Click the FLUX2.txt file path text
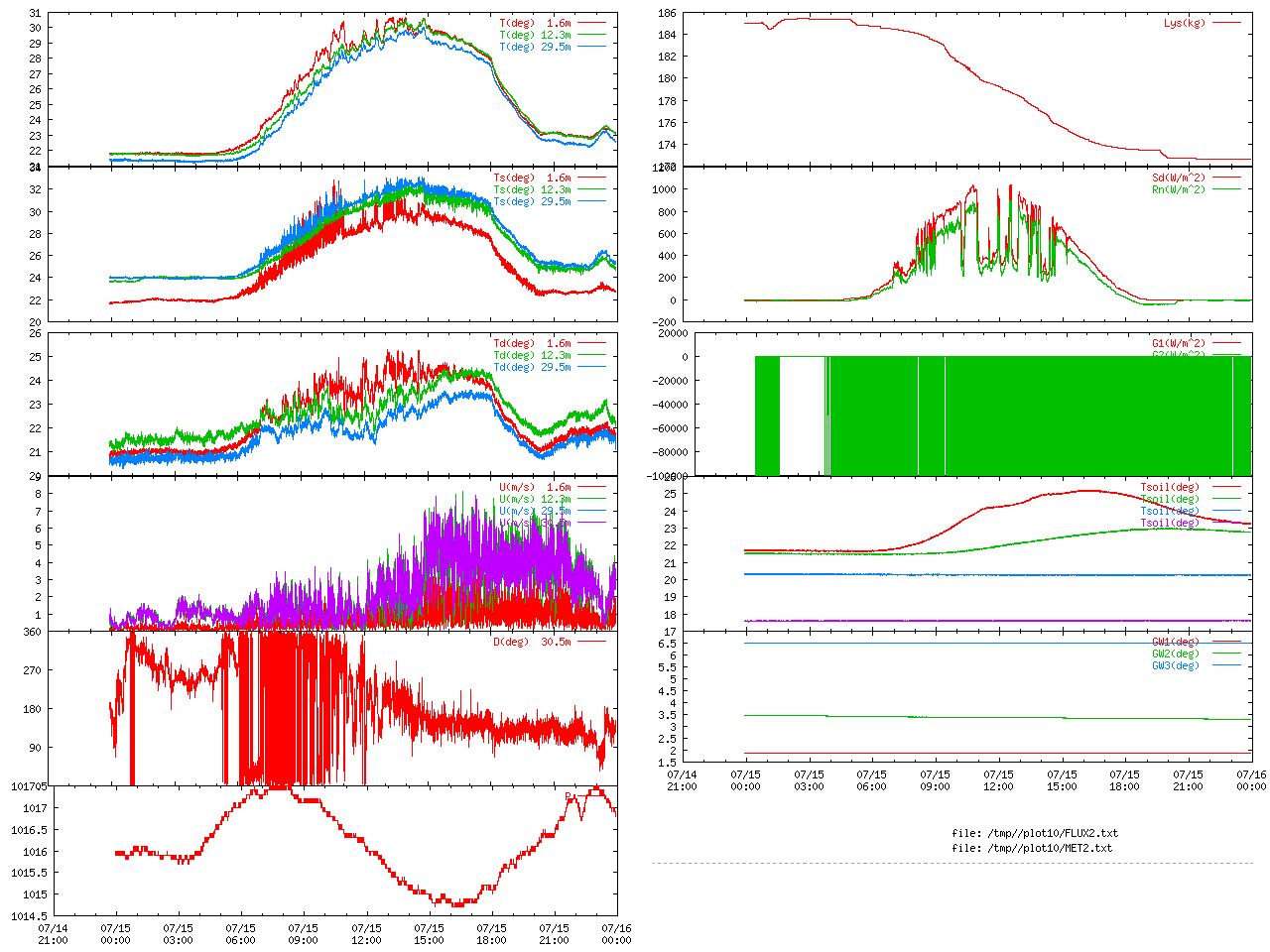The height and width of the screenshot is (952, 1270). pos(1034,833)
